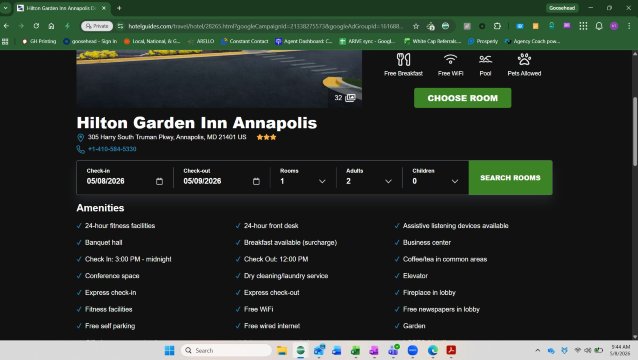Open the Windows Start menu
The image size is (638, 360).
169,350
